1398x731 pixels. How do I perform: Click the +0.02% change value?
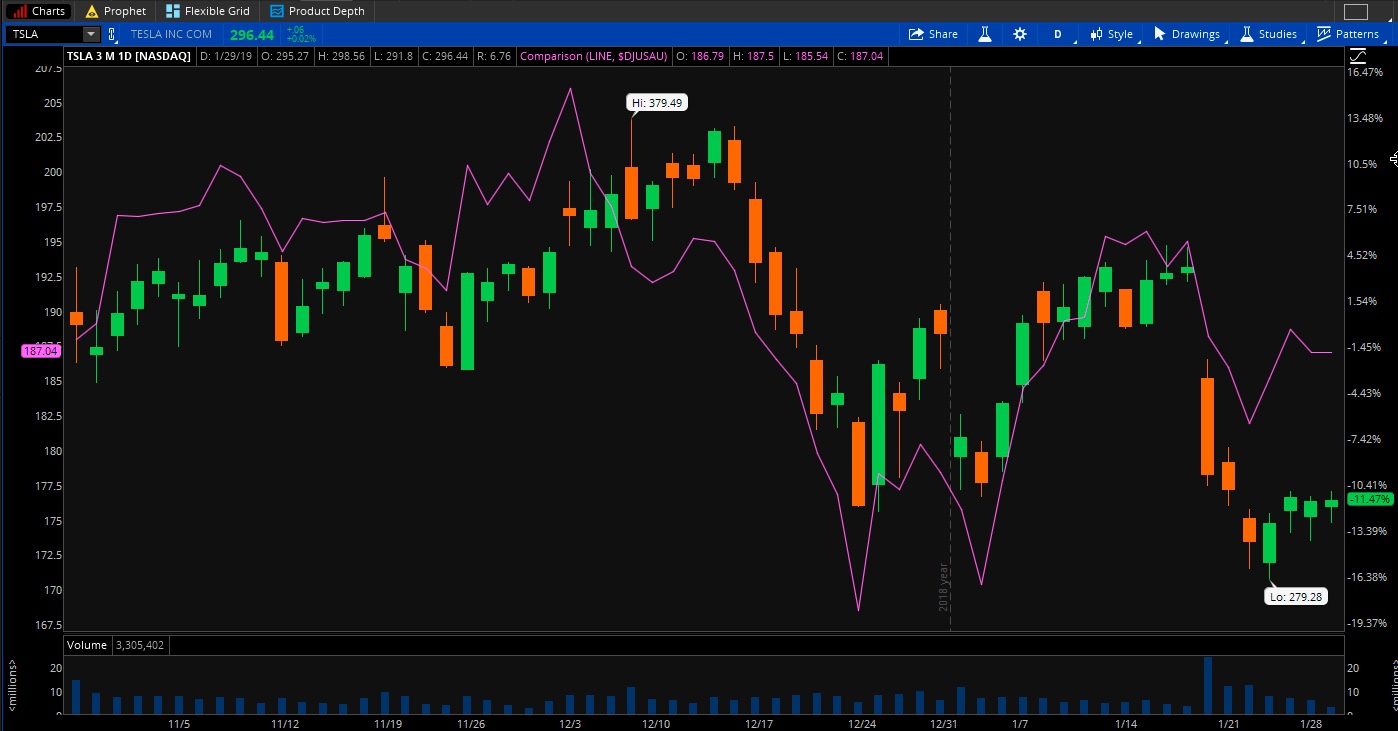(302, 39)
